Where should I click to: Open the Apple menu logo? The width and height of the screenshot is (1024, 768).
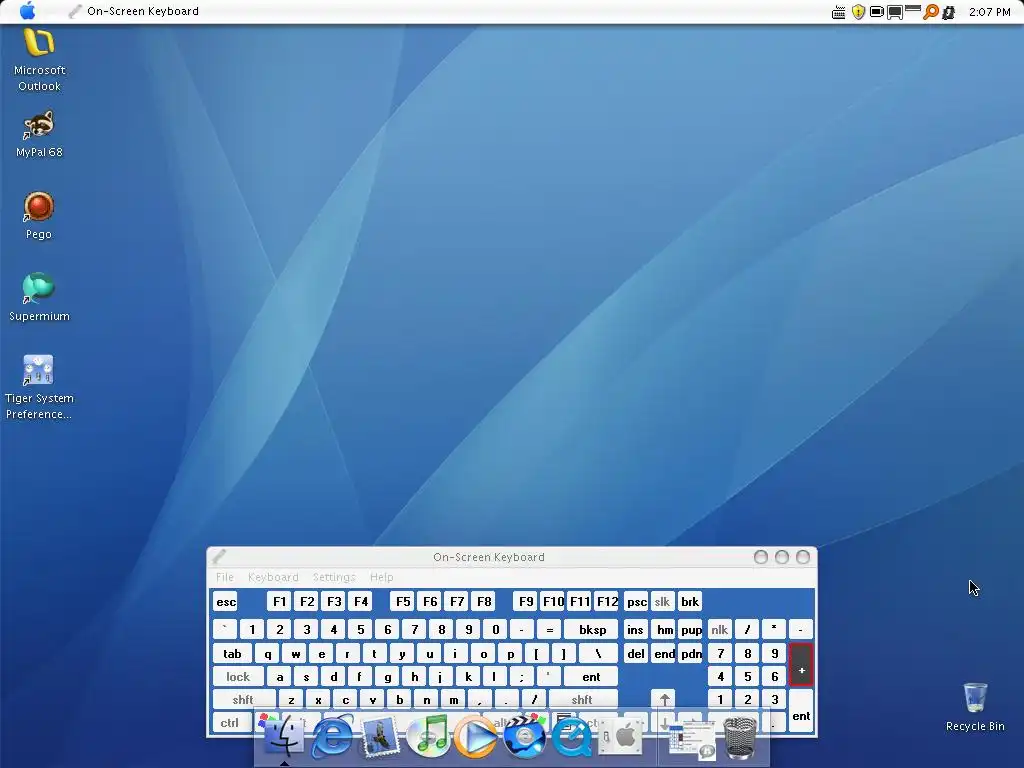27,11
